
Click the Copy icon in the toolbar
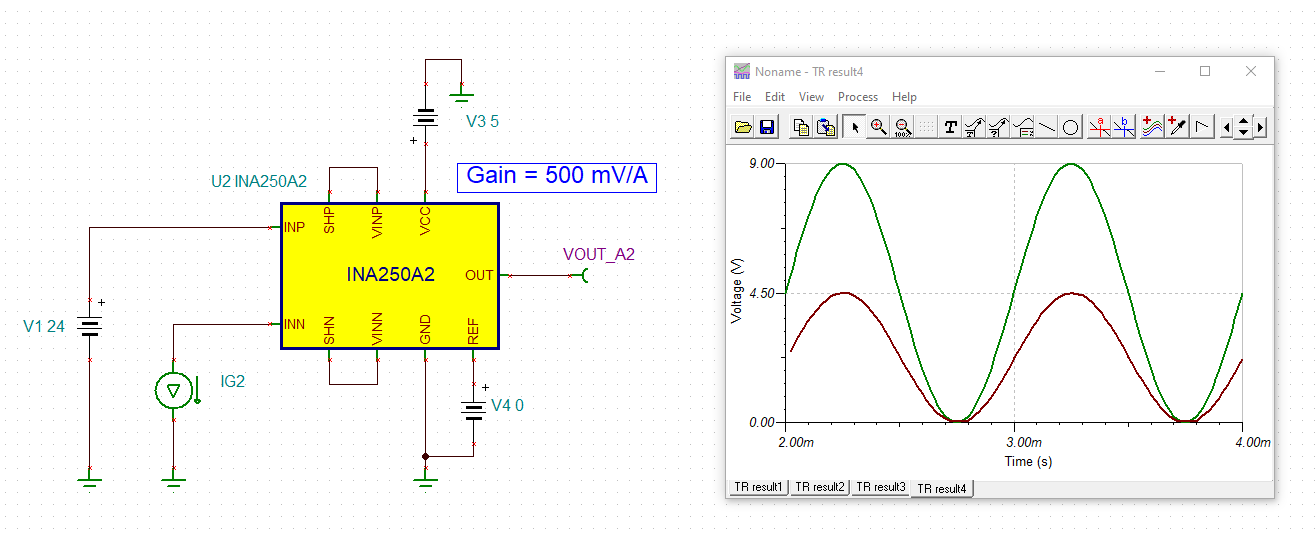coord(801,127)
